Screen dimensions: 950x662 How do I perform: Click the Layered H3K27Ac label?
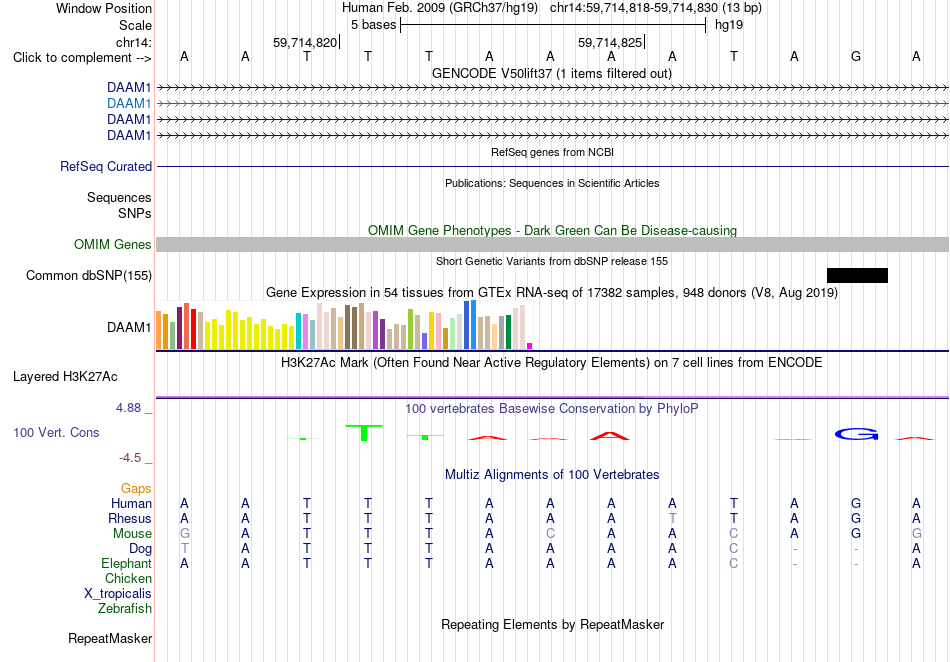(x=65, y=377)
